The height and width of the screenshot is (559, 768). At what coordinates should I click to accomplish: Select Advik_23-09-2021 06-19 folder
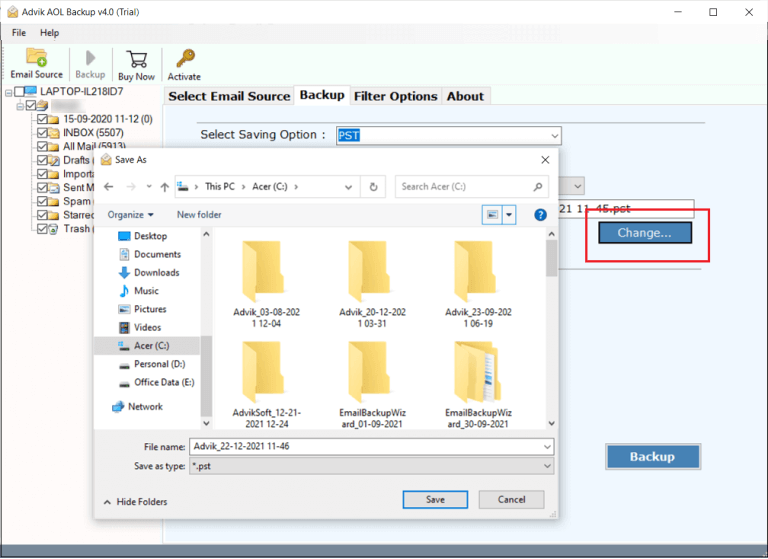click(x=478, y=285)
